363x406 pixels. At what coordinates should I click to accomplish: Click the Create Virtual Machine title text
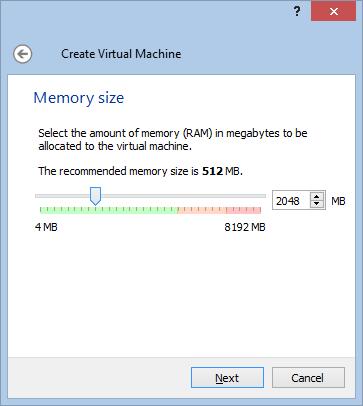[x=121, y=54]
